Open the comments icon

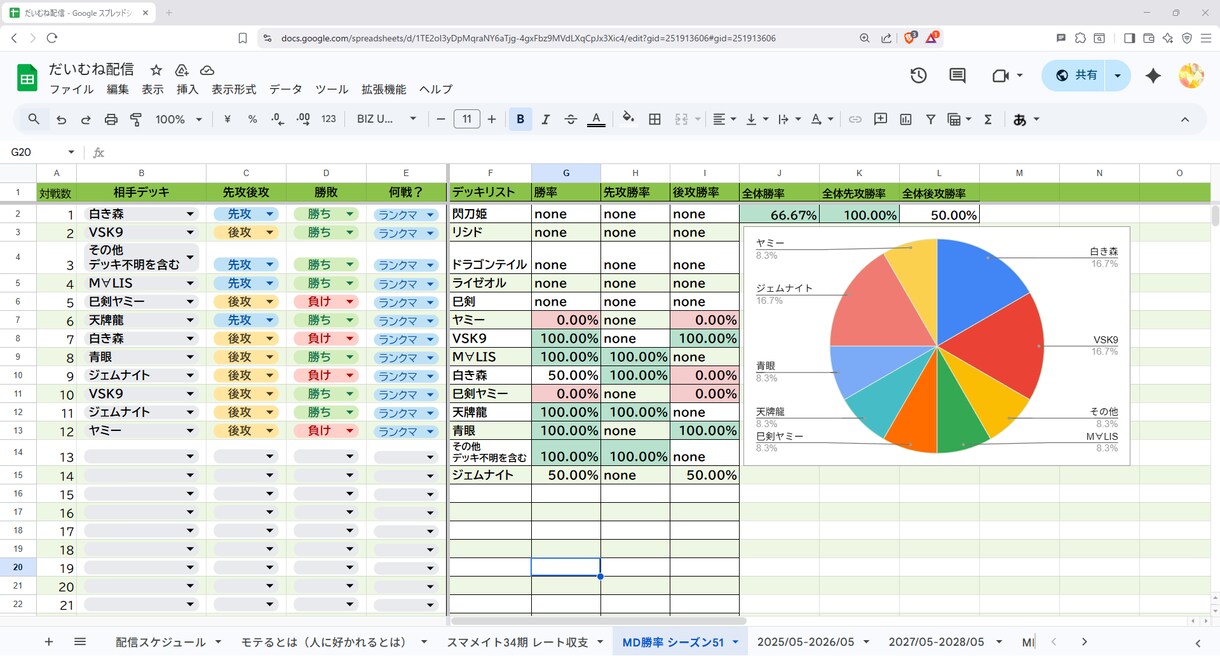pyautogui.click(x=957, y=76)
